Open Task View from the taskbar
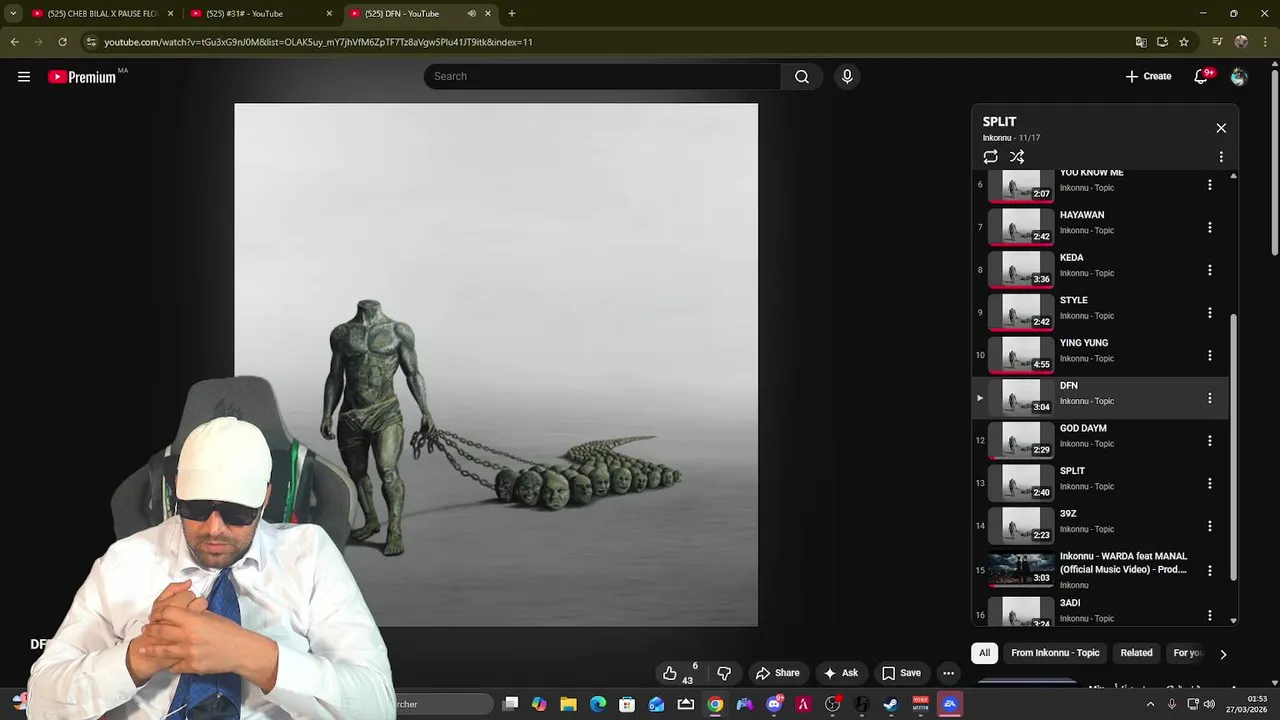Image resolution: width=1280 pixels, height=720 pixels. pyautogui.click(x=510, y=704)
